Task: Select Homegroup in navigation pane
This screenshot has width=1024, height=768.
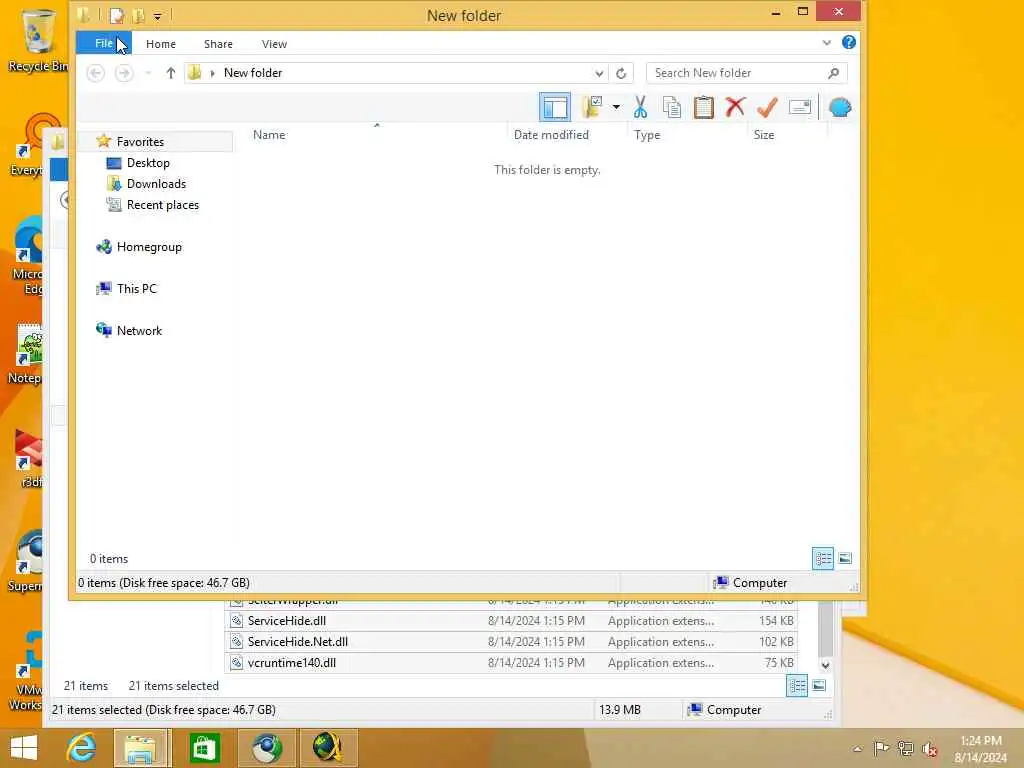Action: [x=149, y=247]
